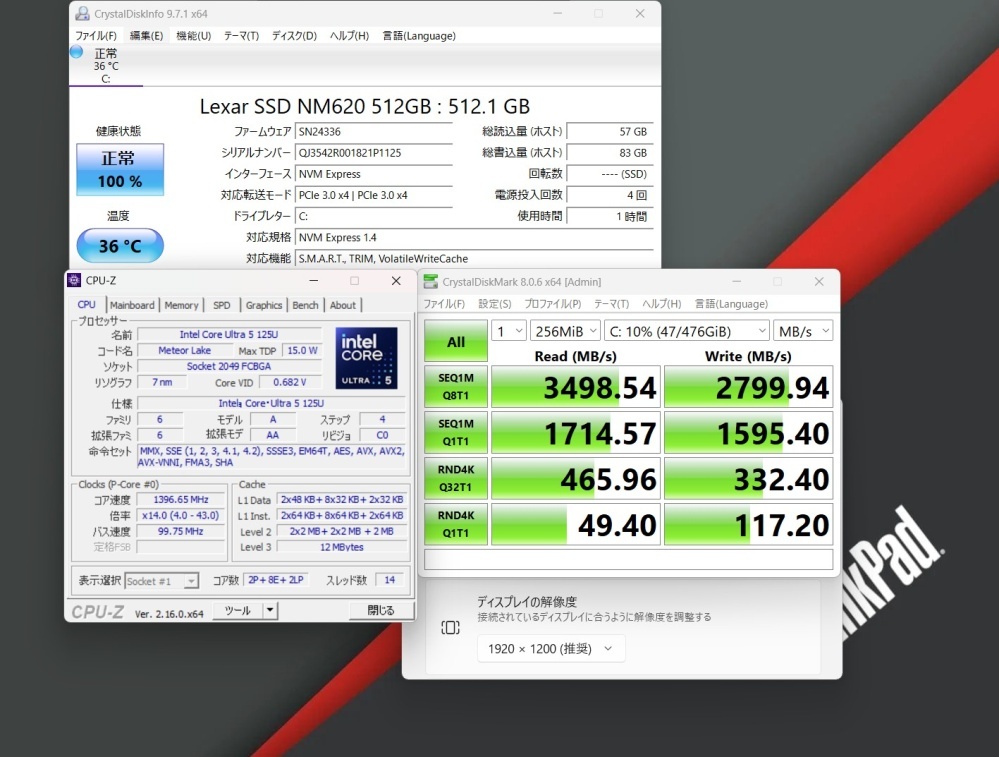Image resolution: width=999 pixels, height=757 pixels.
Task: Click the comment field below the benchmark results
Action: [628, 560]
